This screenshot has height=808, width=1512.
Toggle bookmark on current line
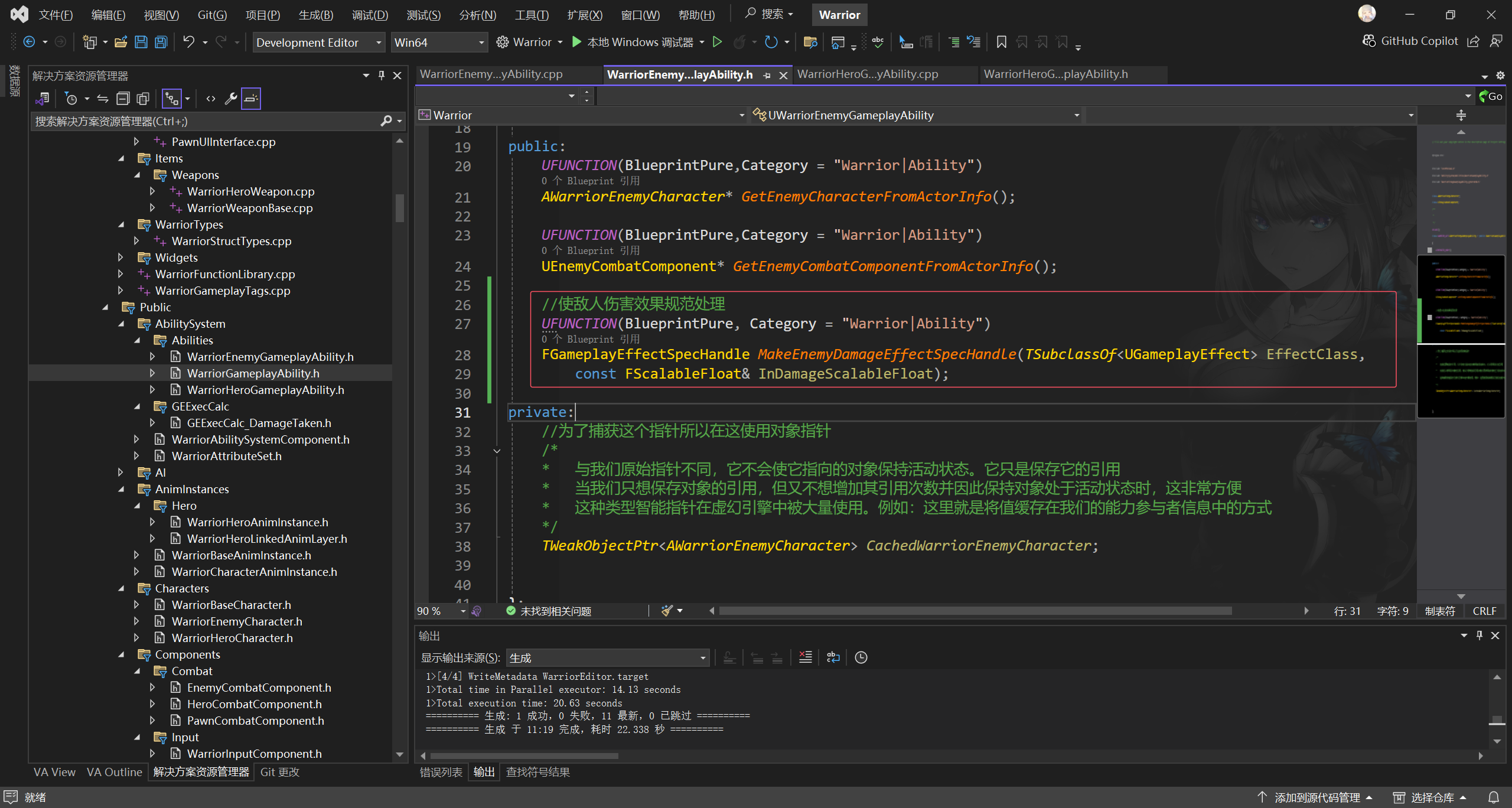tap(1001, 42)
